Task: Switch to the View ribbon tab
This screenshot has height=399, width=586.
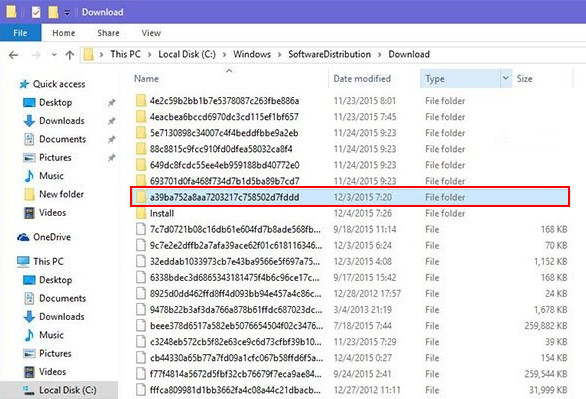Action: (x=151, y=33)
